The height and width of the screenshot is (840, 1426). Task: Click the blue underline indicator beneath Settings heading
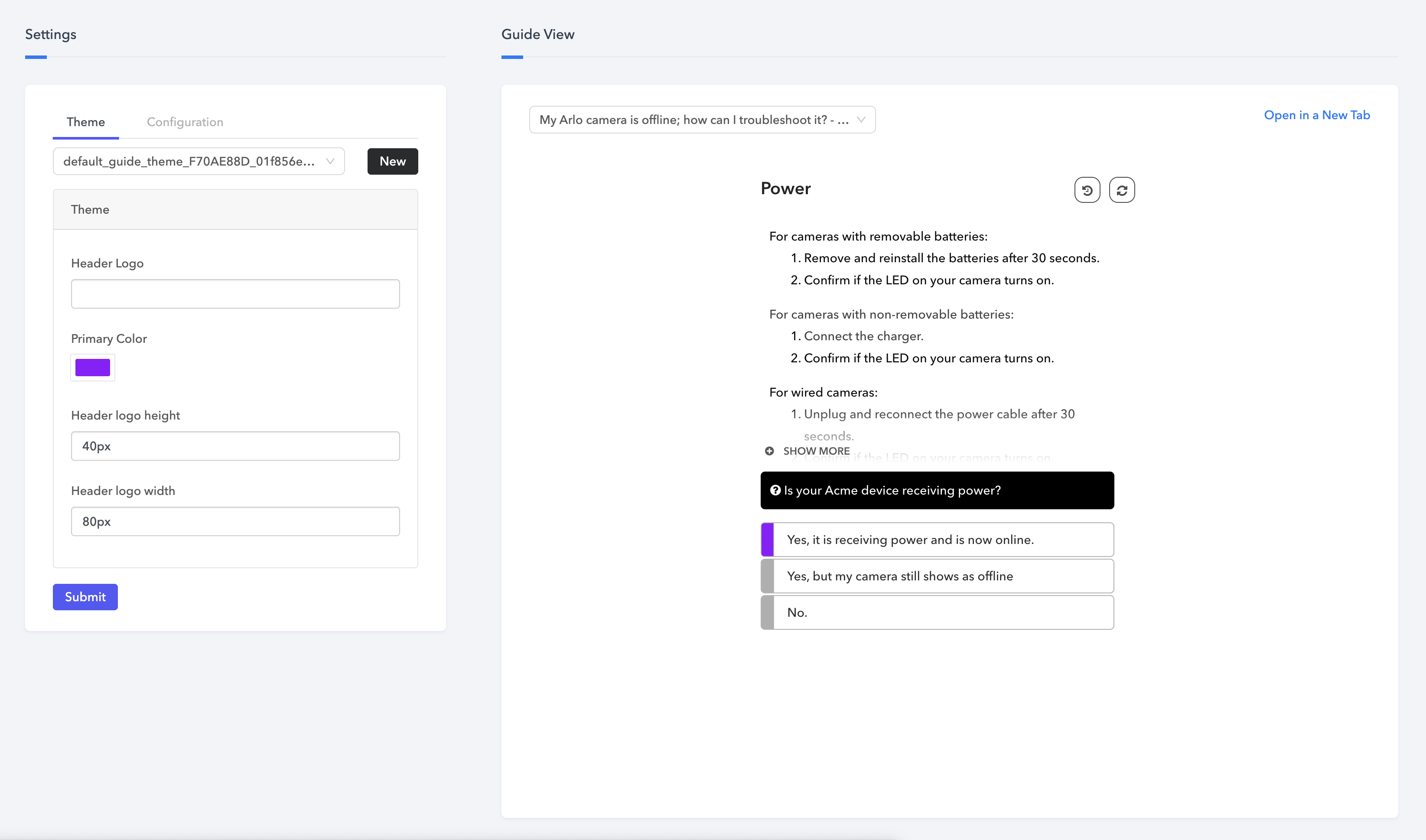36,57
